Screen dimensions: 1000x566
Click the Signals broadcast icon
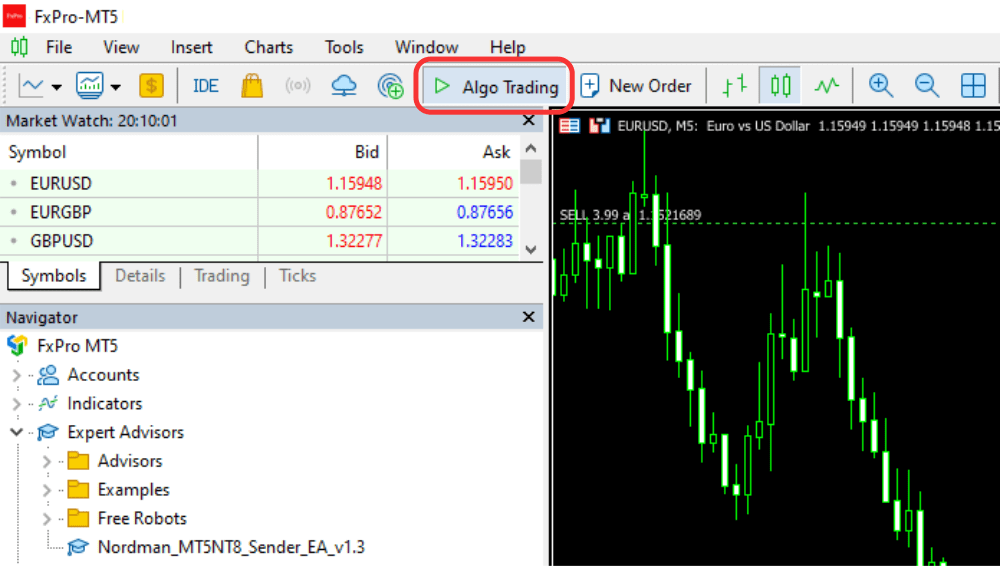coord(298,86)
